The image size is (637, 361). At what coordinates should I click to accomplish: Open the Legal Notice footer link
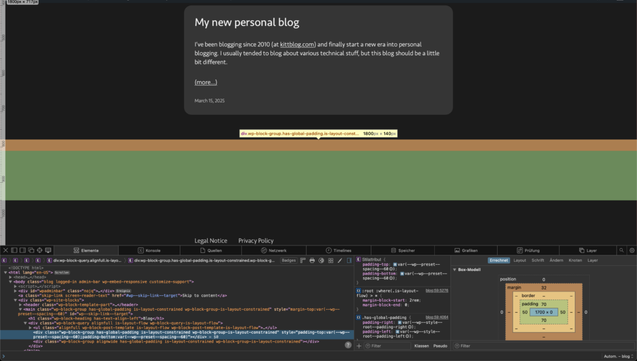click(x=211, y=240)
